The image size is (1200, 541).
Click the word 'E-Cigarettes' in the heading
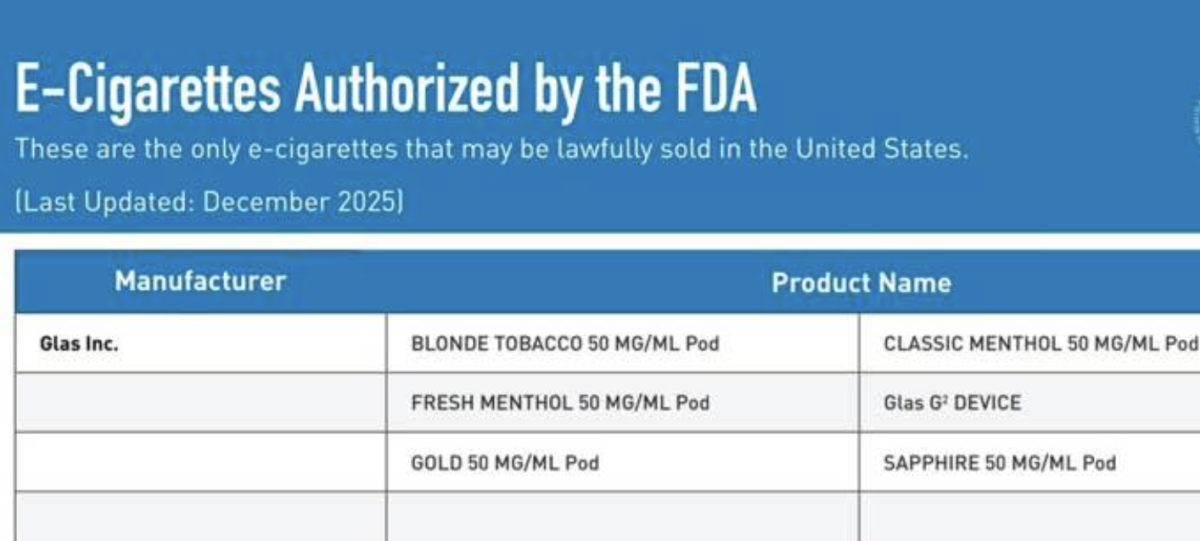[148, 91]
